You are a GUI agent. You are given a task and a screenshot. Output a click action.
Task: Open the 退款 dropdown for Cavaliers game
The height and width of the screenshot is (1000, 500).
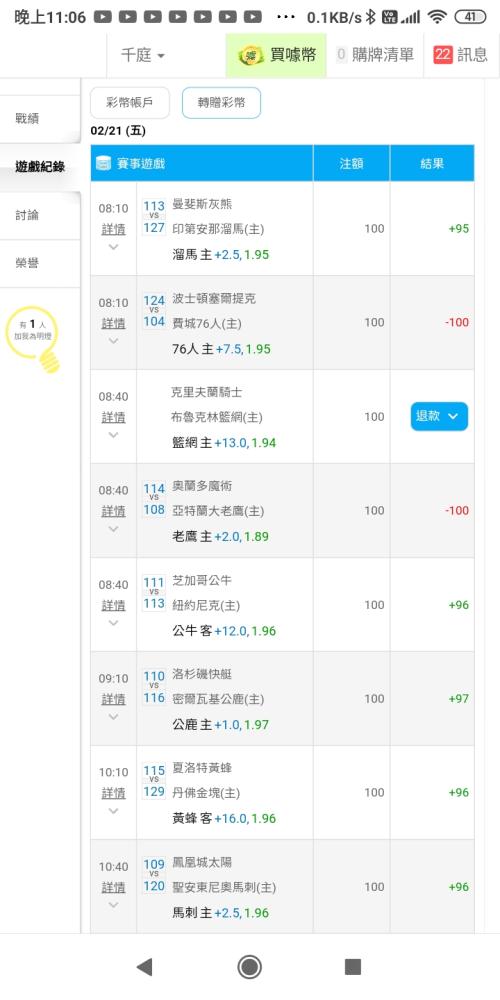tap(439, 416)
